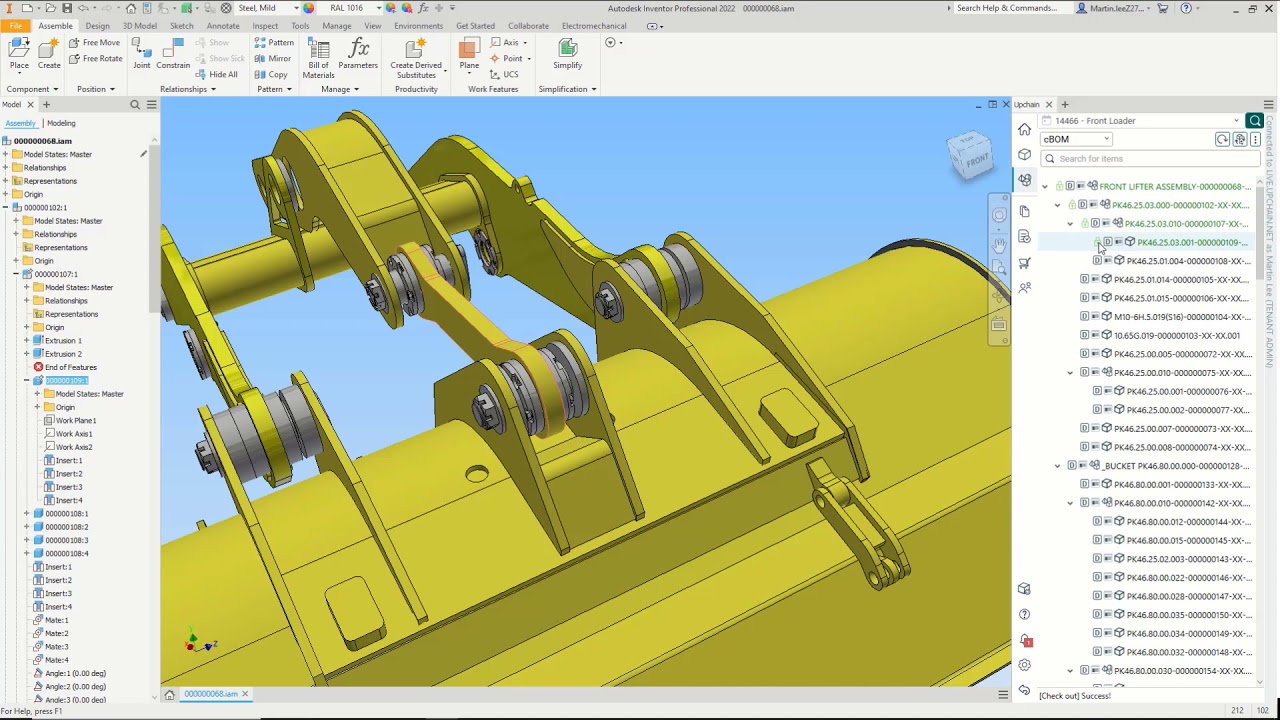Screen dimensions: 1280x720
Task: Open the Parameters fx dialog
Action: click(358, 54)
